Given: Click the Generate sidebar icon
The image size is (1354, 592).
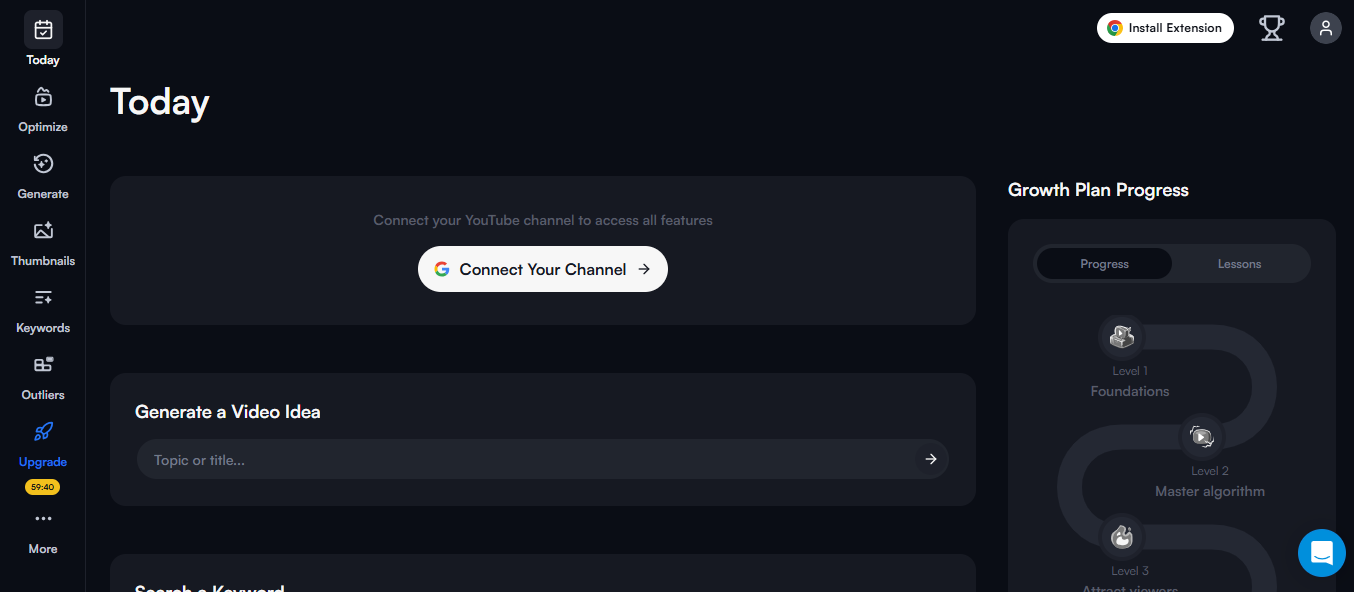Looking at the screenshot, I should click(43, 164).
